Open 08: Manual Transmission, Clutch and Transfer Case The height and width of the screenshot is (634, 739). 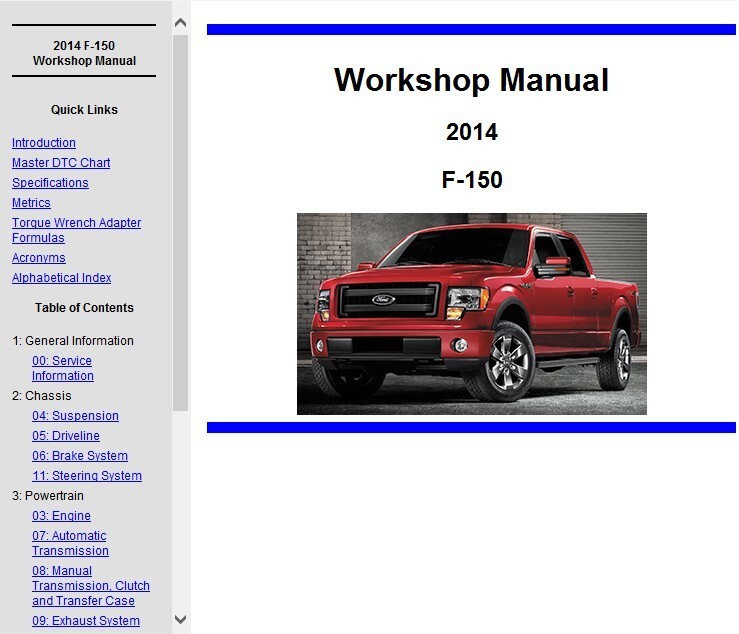pos(91,585)
